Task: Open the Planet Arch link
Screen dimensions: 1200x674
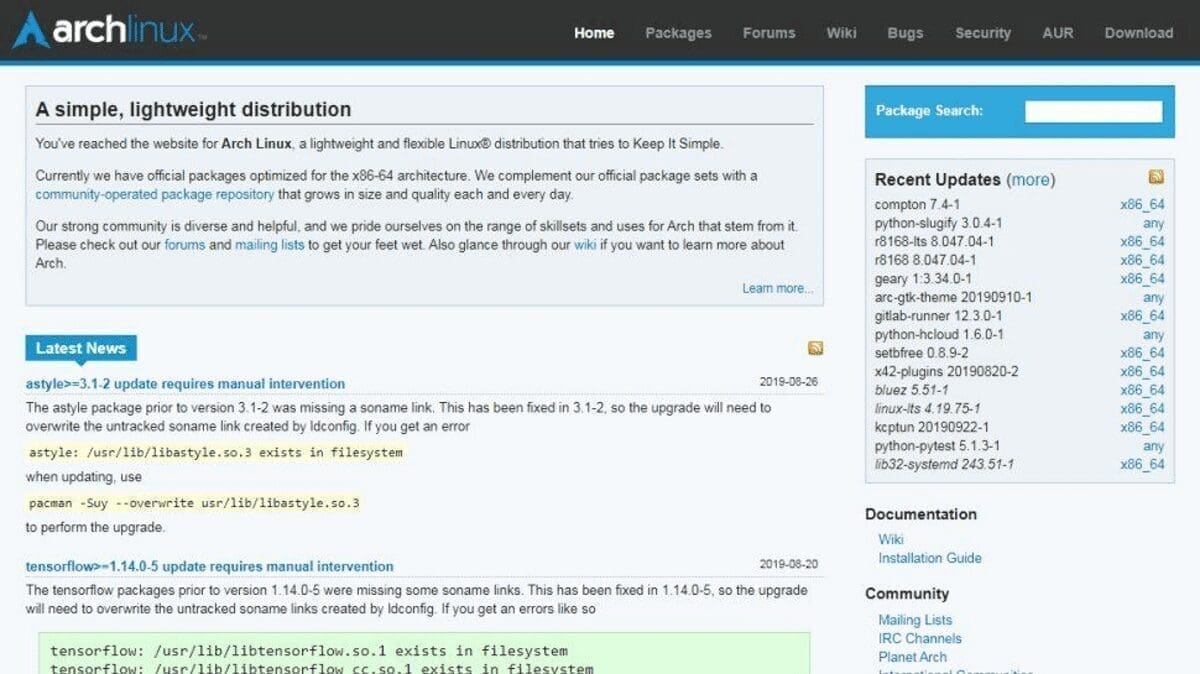Action: tap(912, 657)
